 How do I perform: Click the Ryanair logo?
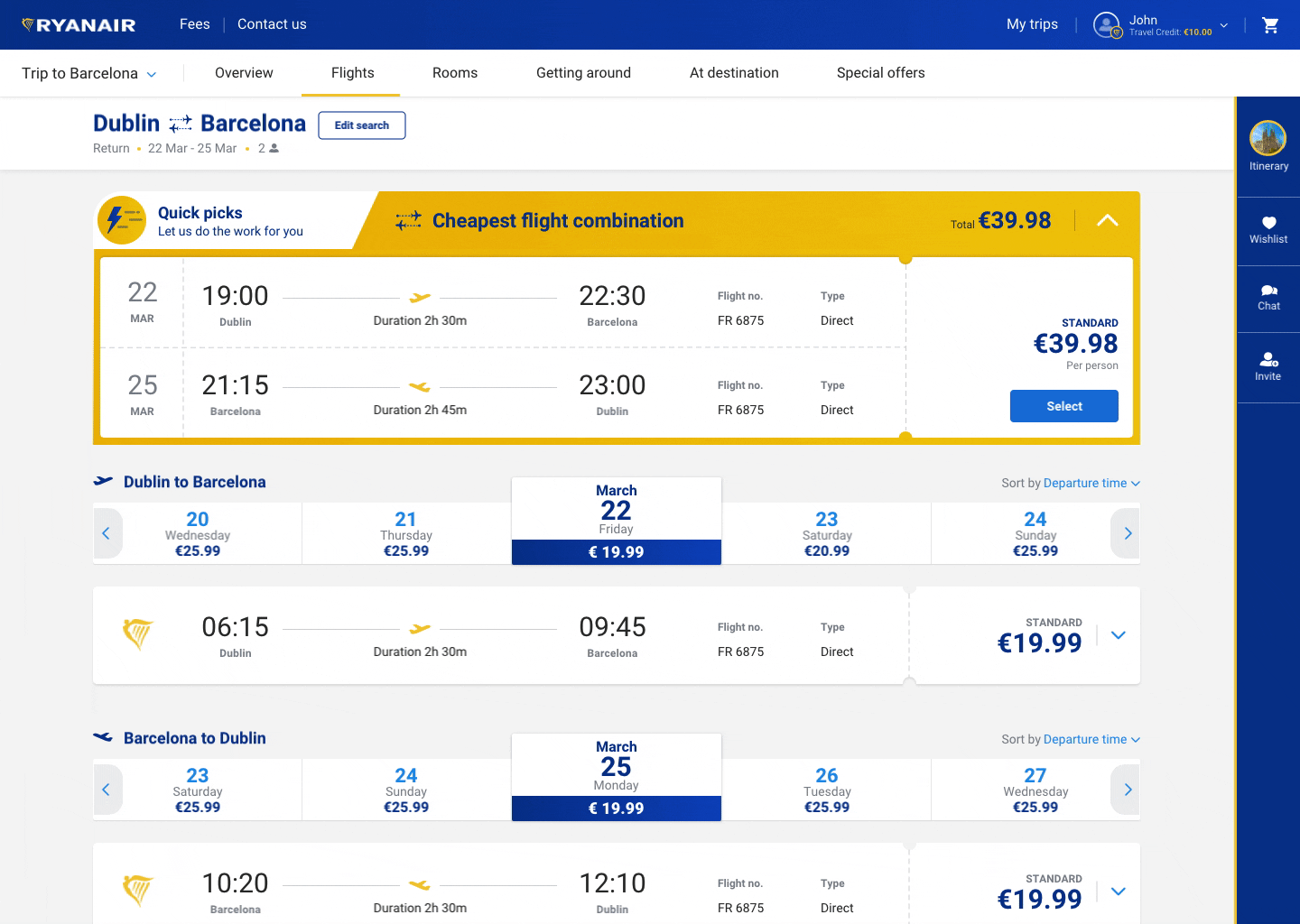(x=79, y=25)
